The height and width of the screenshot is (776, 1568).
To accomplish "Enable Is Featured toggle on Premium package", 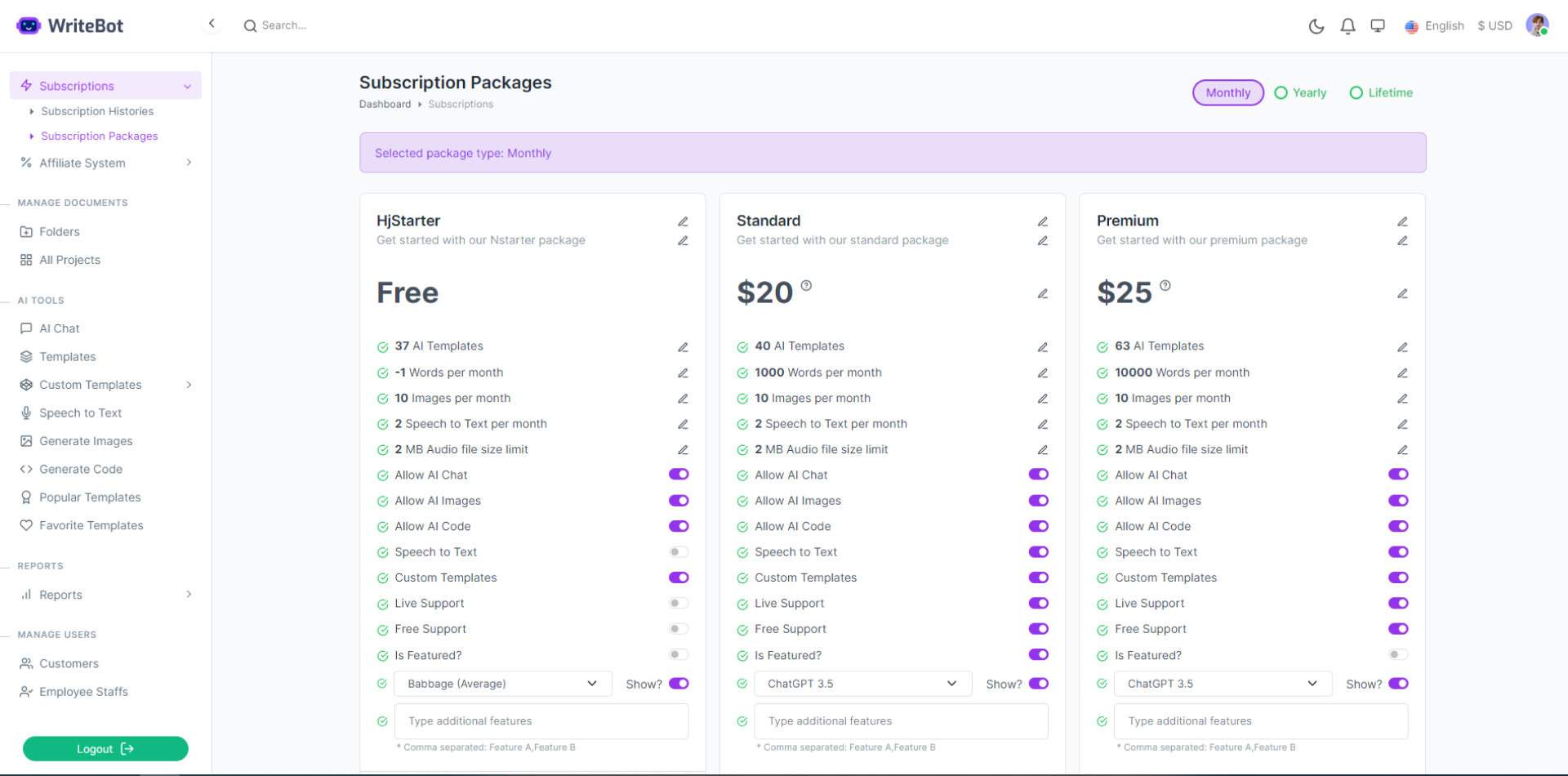I will pos(1397,654).
